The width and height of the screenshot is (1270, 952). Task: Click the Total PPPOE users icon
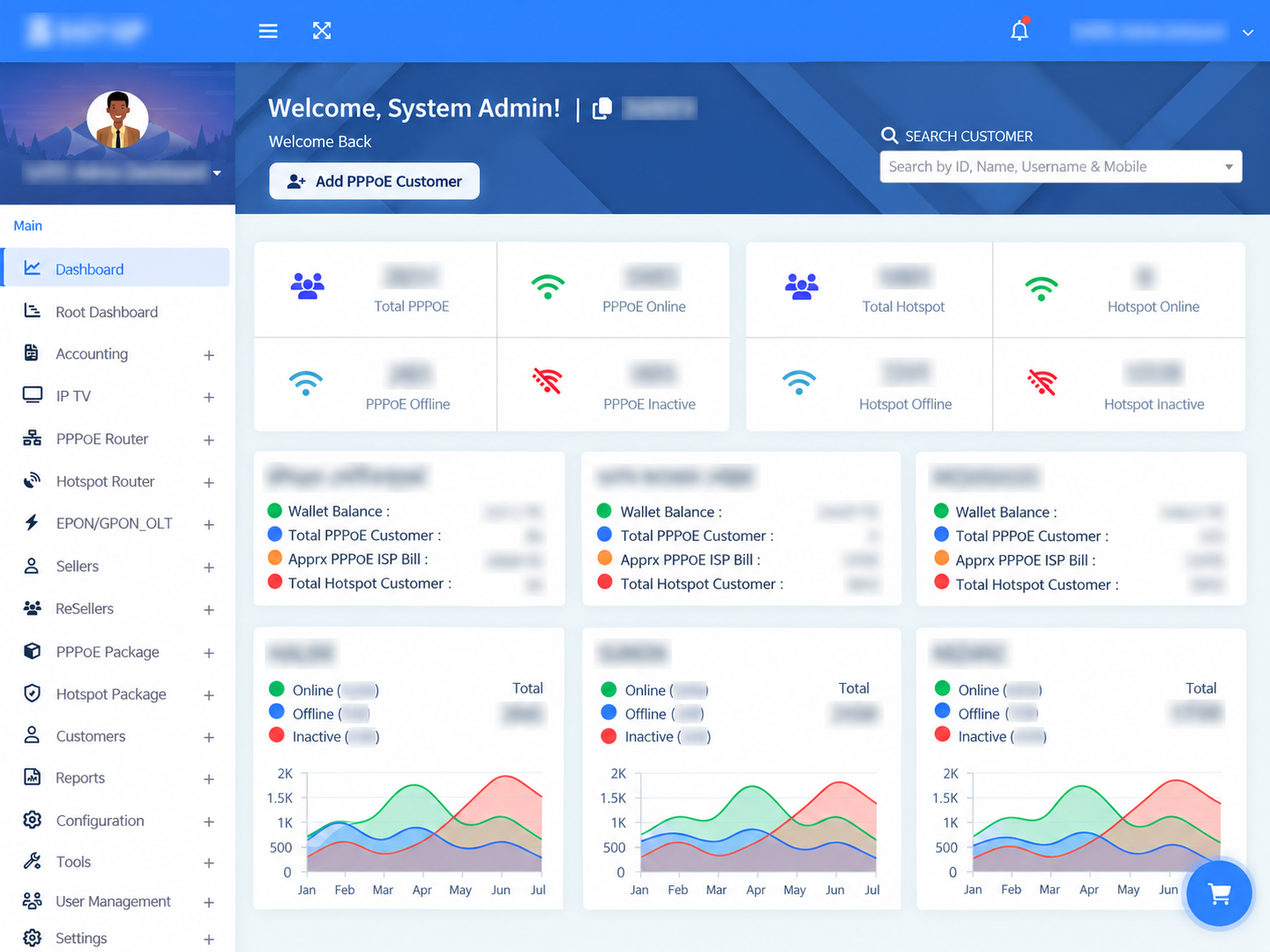[308, 286]
